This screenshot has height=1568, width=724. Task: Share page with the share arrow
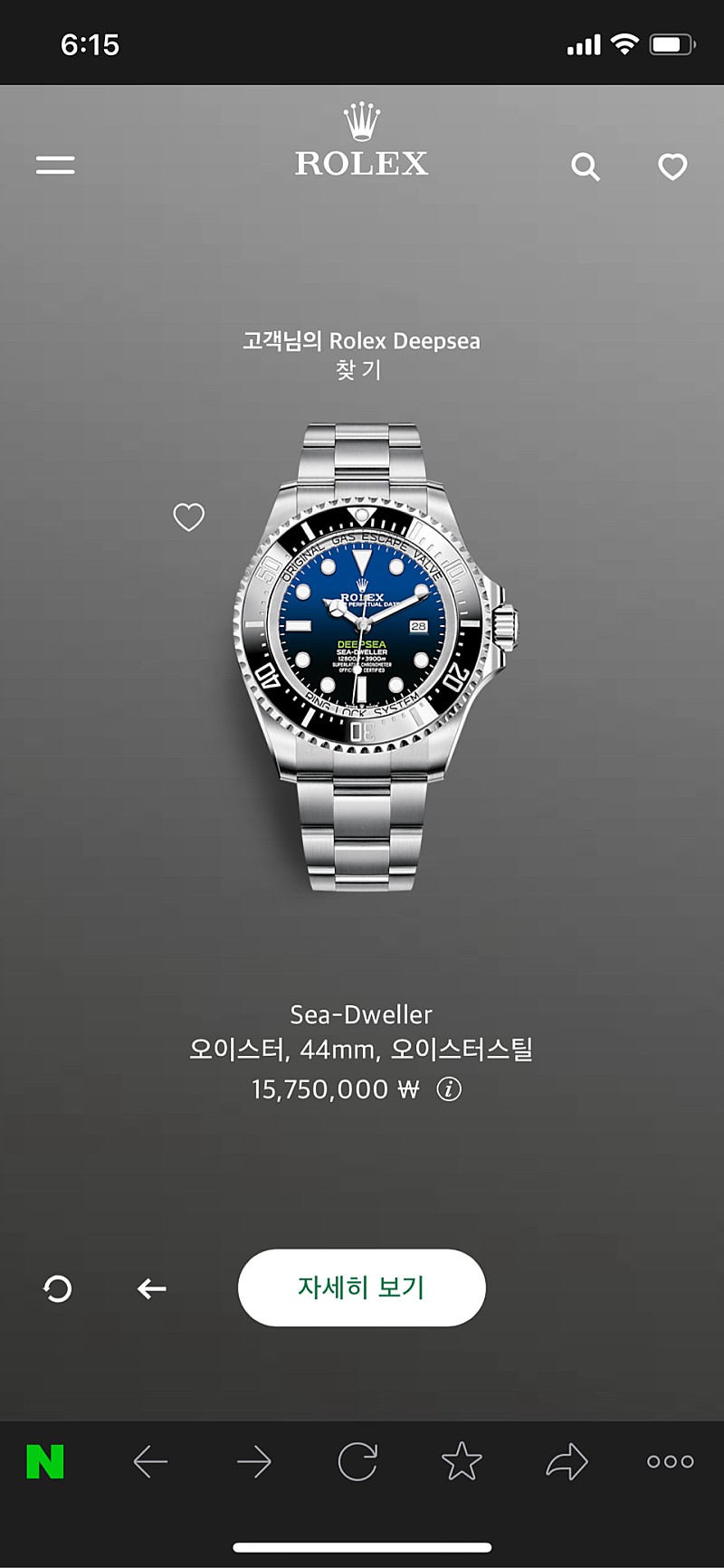[567, 1461]
